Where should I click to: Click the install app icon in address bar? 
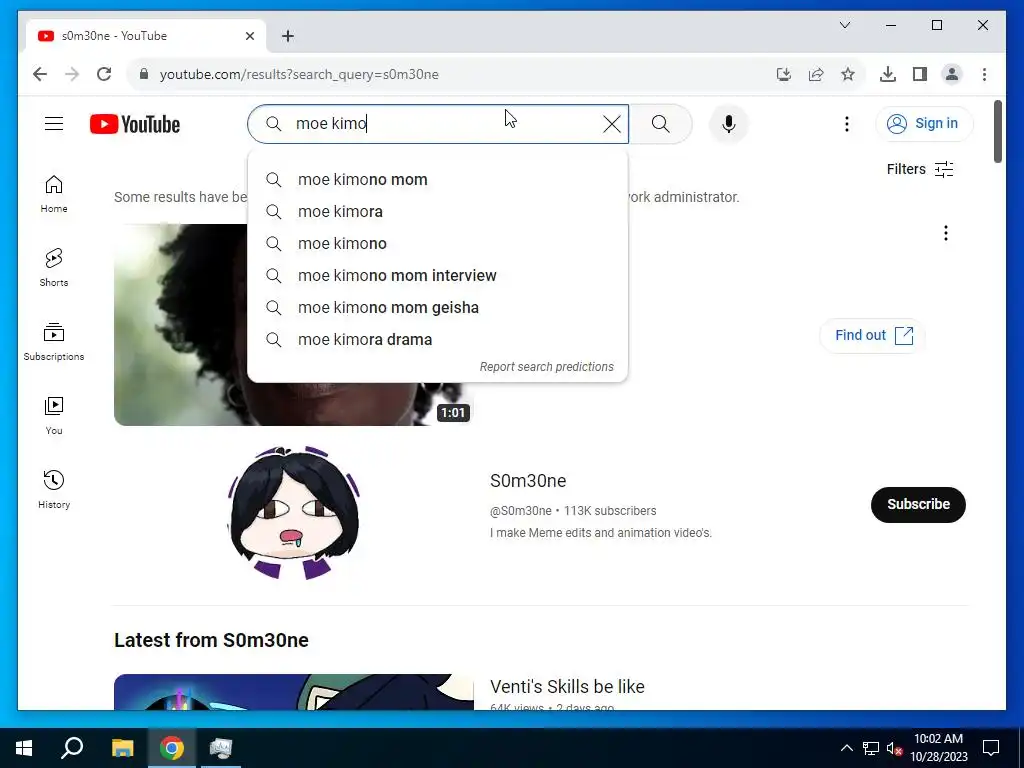click(x=784, y=74)
